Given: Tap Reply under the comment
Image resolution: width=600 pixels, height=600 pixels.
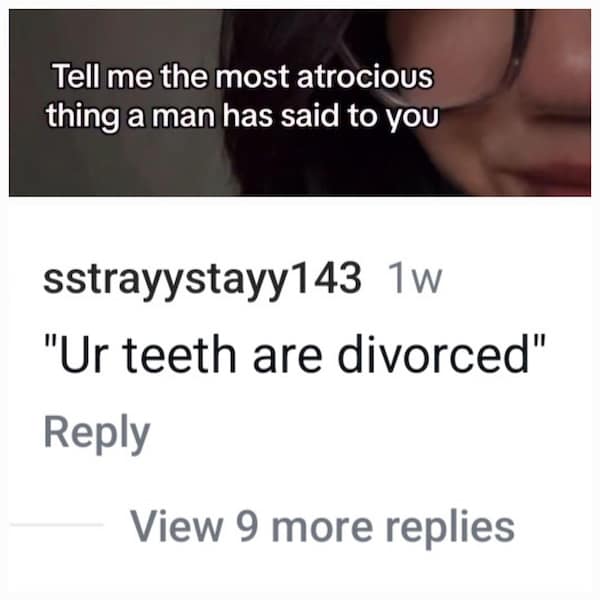Looking at the screenshot, I should pos(96,433).
